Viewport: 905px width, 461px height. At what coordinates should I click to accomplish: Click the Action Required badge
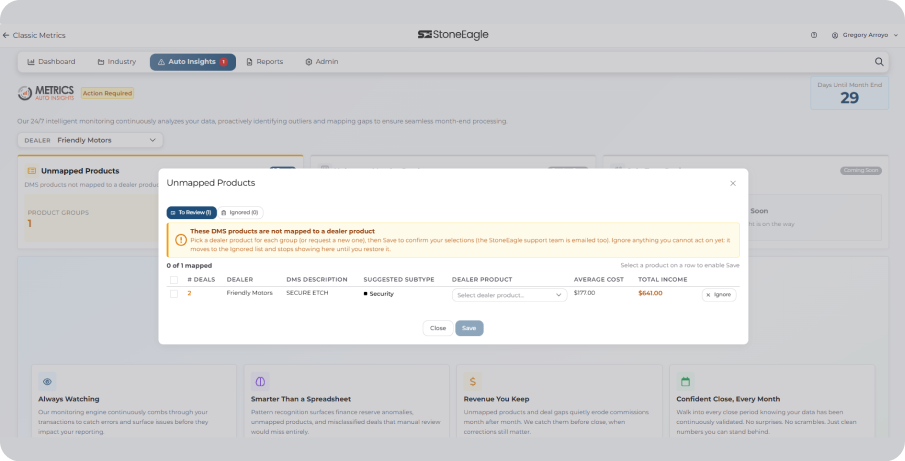[107, 93]
